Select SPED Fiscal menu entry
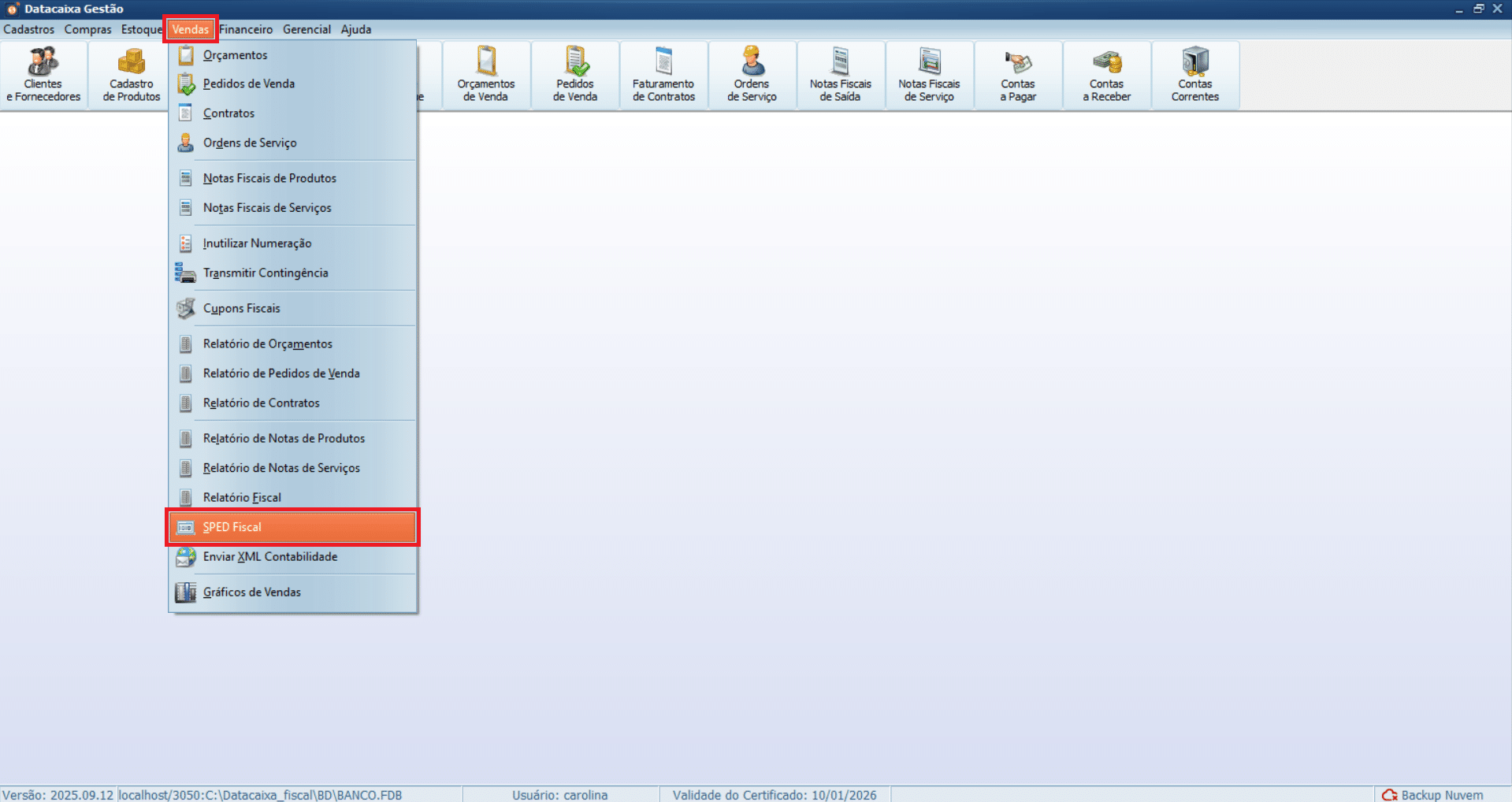The width and height of the screenshot is (1512, 802). tap(292, 527)
